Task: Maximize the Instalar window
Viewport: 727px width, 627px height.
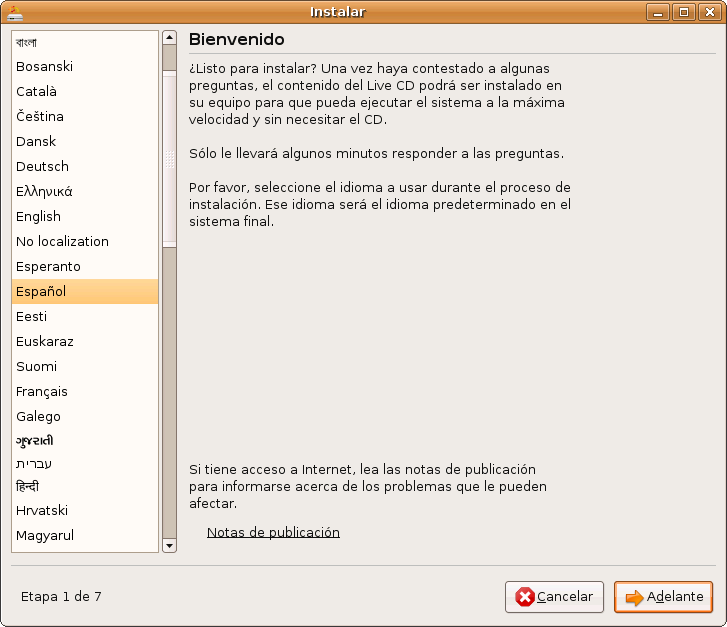Action: 683,13
